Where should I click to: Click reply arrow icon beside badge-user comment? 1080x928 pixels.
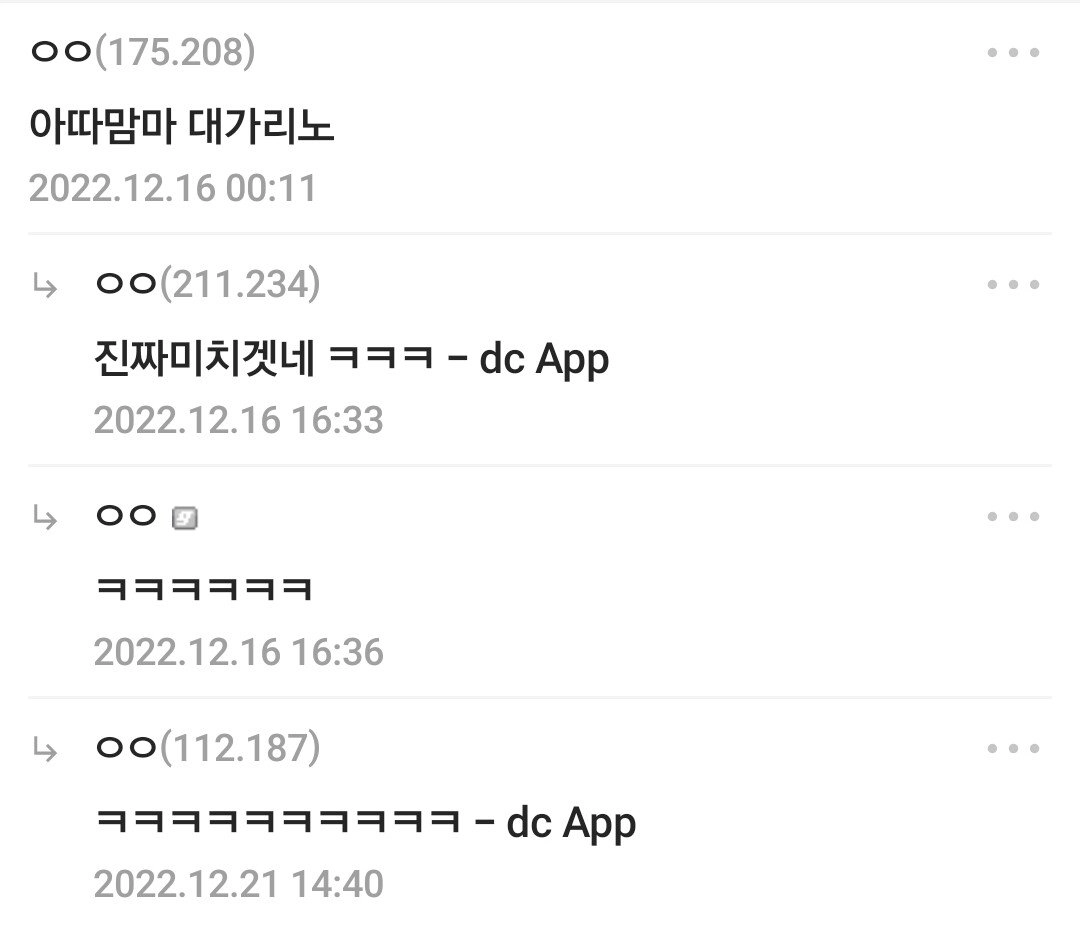(x=45, y=517)
